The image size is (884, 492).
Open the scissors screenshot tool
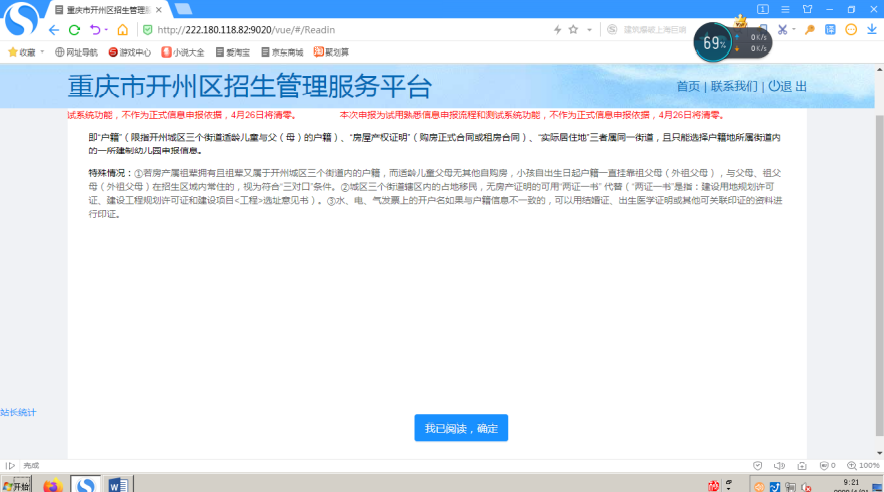783,30
